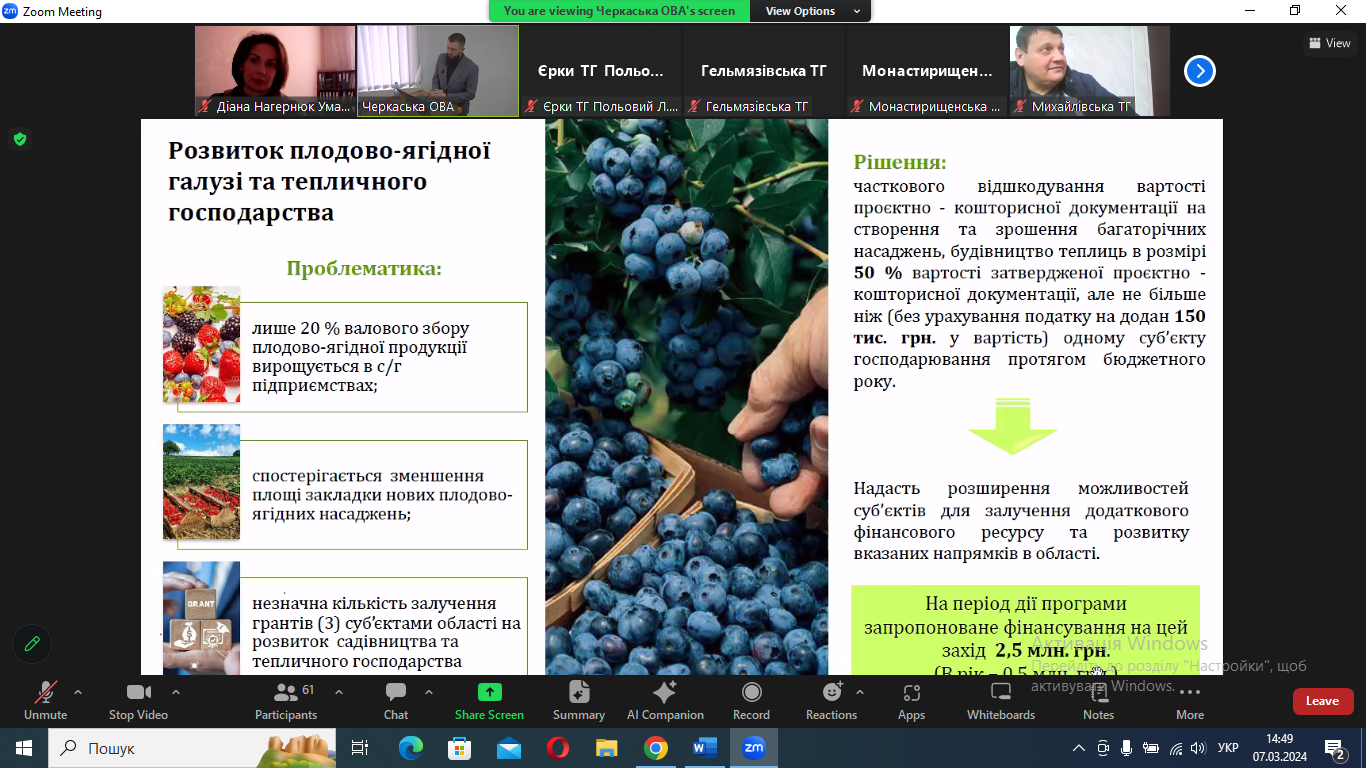Open network settings in system tray
The image size is (1366, 768).
[x=1175, y=748]
